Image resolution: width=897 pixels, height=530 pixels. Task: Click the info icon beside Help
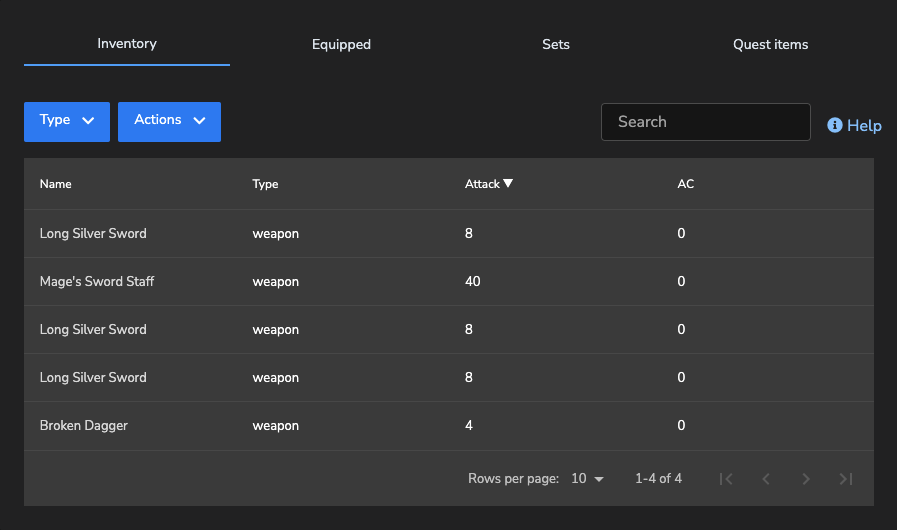[835, 125]
